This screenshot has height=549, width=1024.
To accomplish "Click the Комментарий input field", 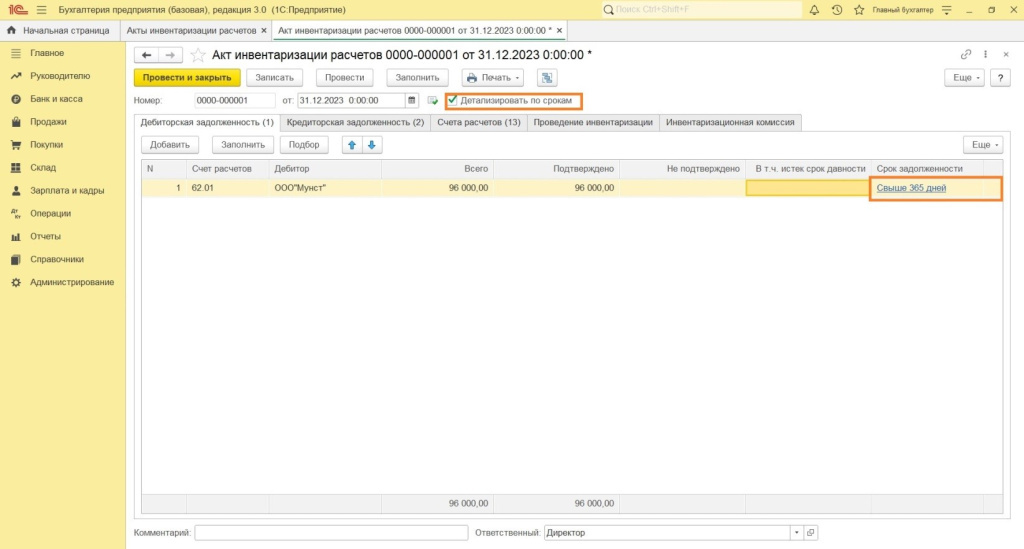I will click(331, 533).
